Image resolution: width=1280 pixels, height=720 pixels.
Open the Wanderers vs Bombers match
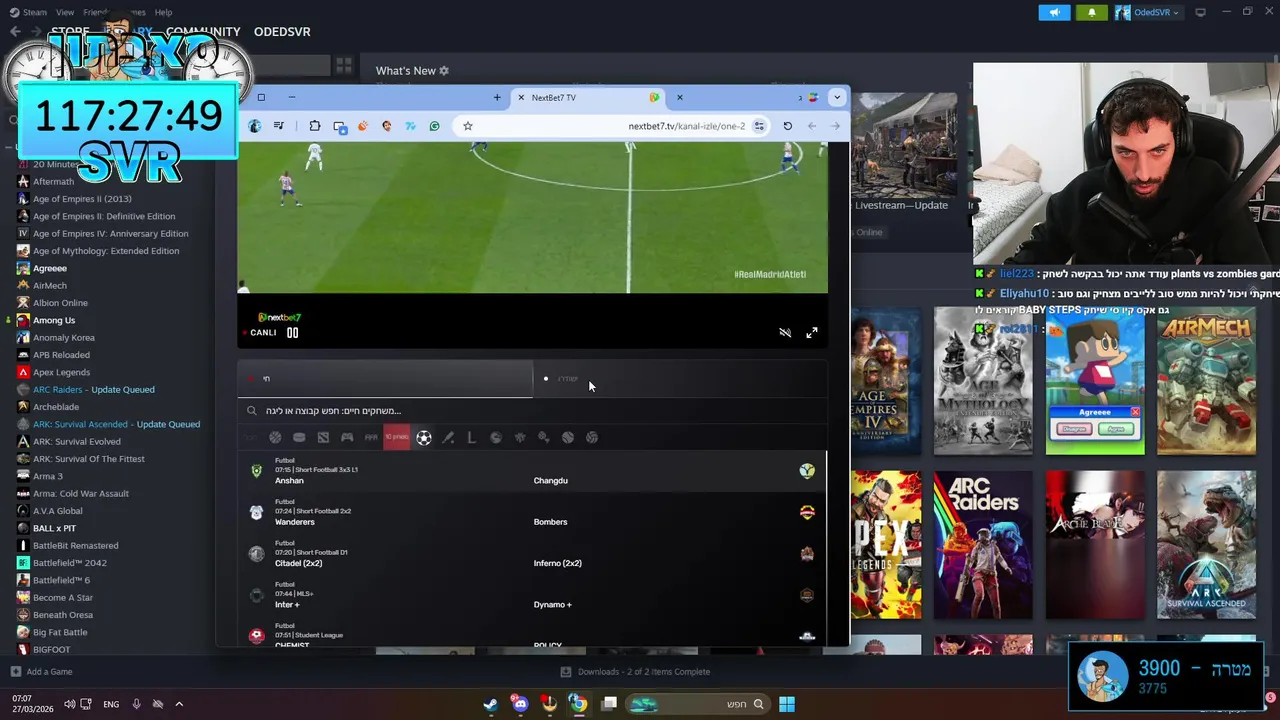[x=532, y=512]
